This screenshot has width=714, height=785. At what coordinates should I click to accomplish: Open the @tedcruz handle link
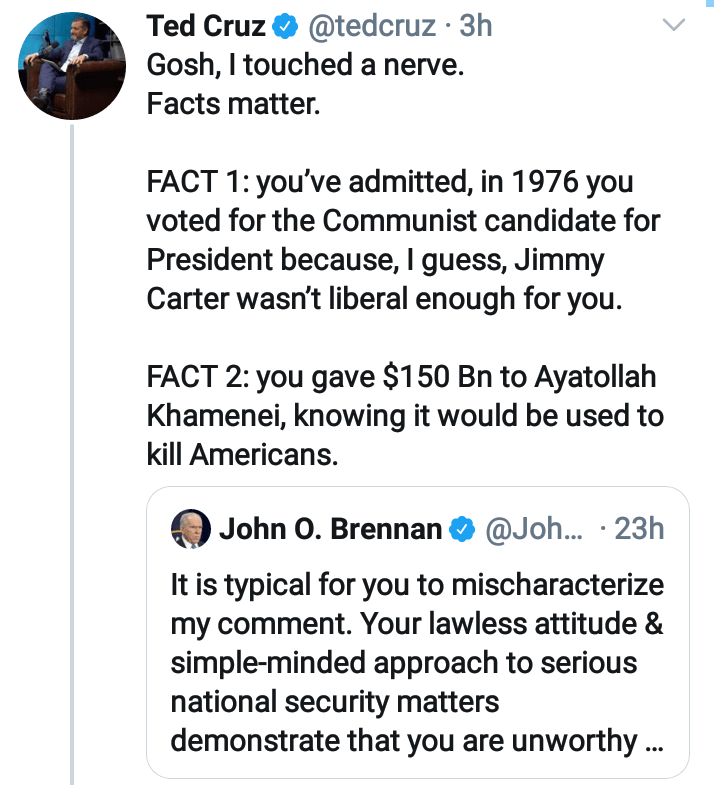coord(374,26)
